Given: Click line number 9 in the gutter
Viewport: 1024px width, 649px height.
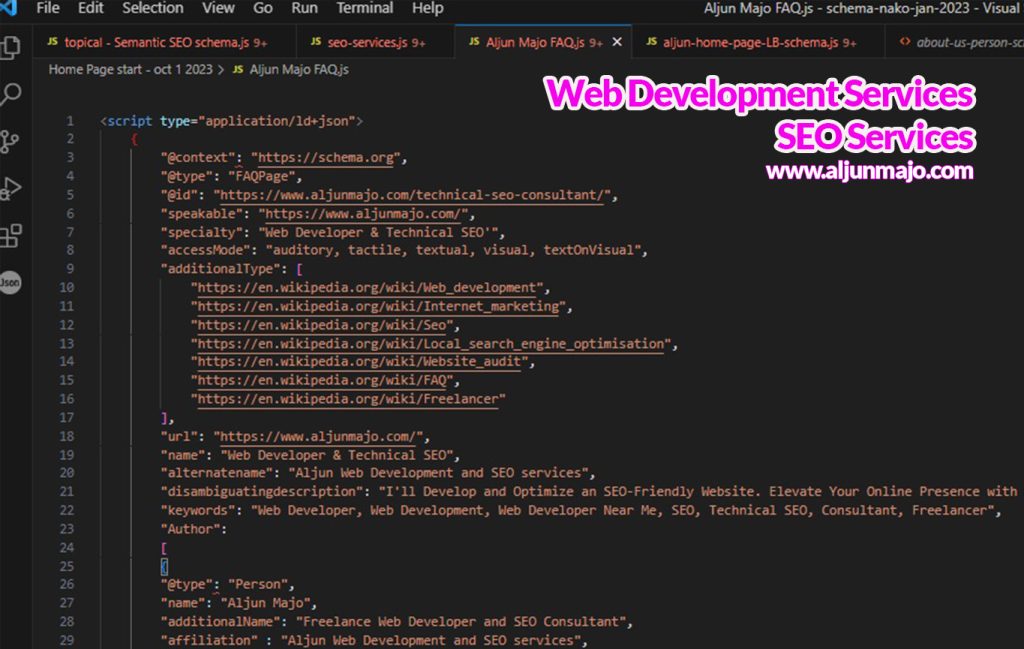Looking at the screenshot, I should [x=69, y=268].
